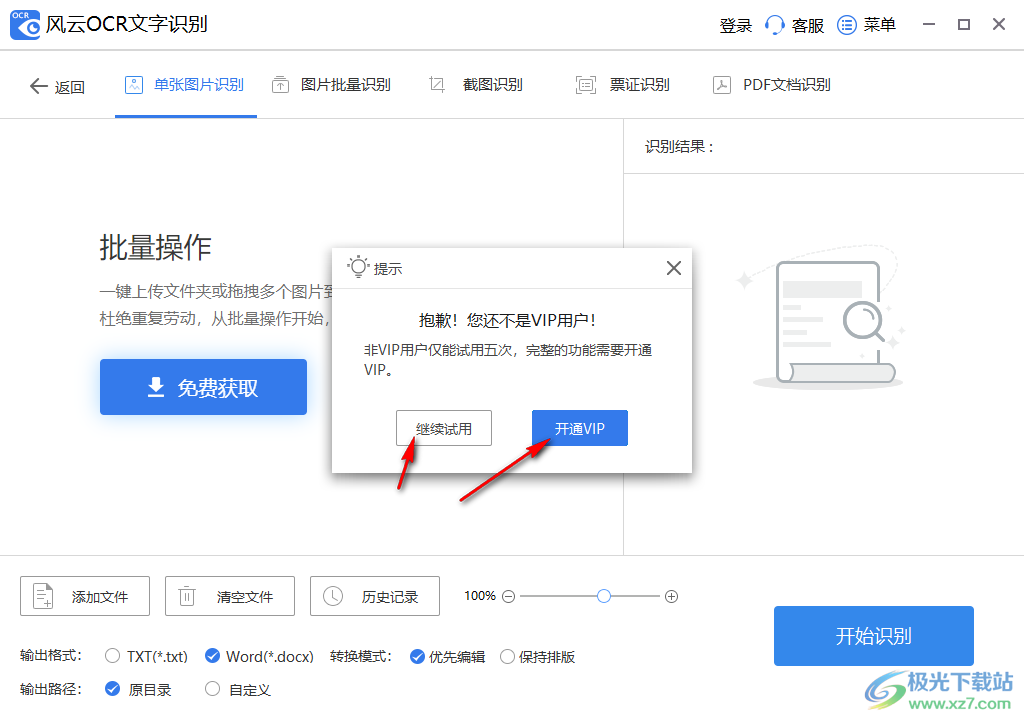Click the download arrow icon in 免费获取
The image size is (1024, 720).
[x=155, y=387]
